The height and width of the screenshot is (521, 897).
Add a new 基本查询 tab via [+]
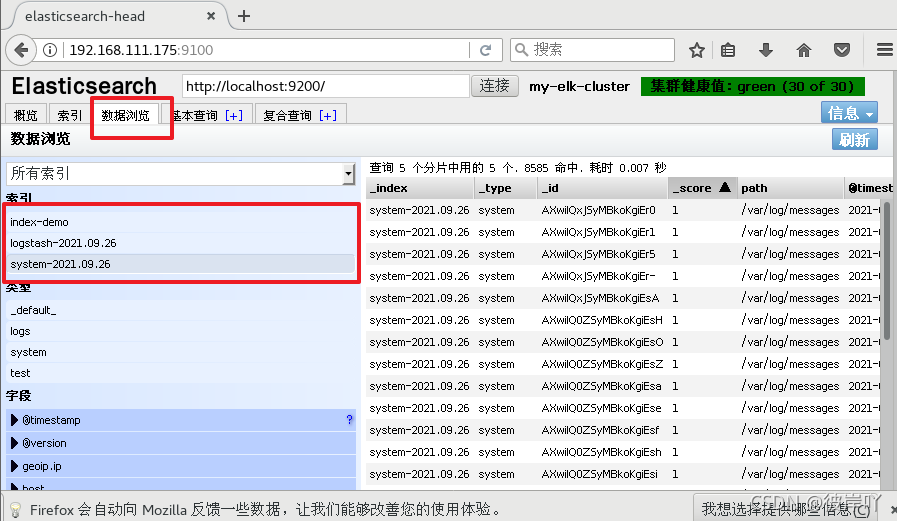coord(234,116)
